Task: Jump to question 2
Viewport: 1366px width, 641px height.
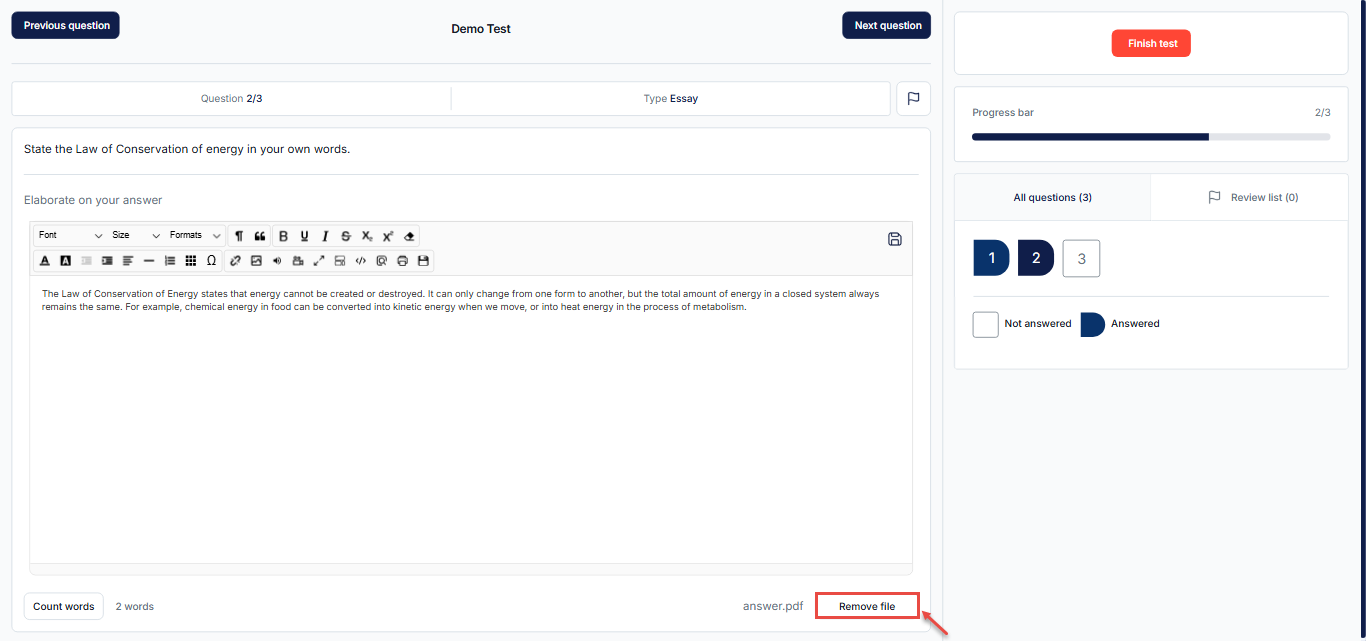Action: [1036, 258]
